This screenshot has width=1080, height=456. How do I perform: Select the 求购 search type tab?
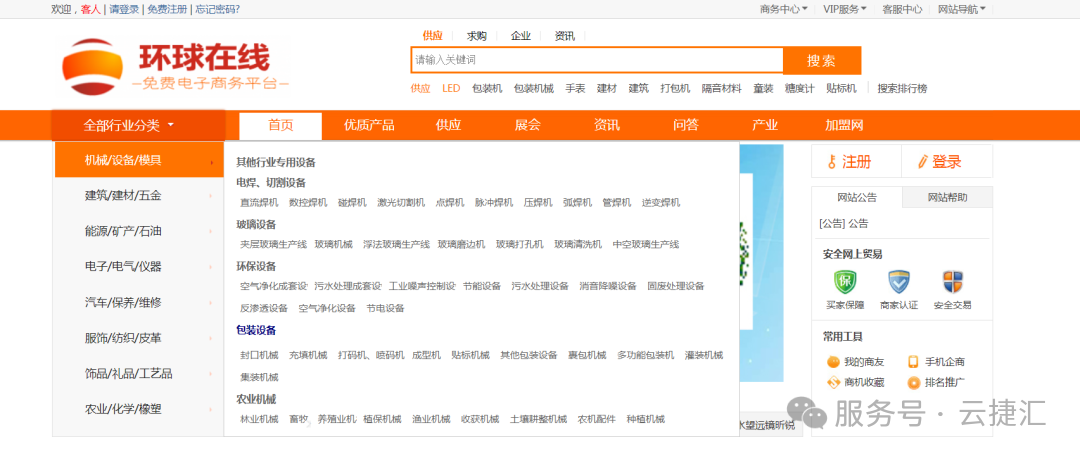point(476,36)
